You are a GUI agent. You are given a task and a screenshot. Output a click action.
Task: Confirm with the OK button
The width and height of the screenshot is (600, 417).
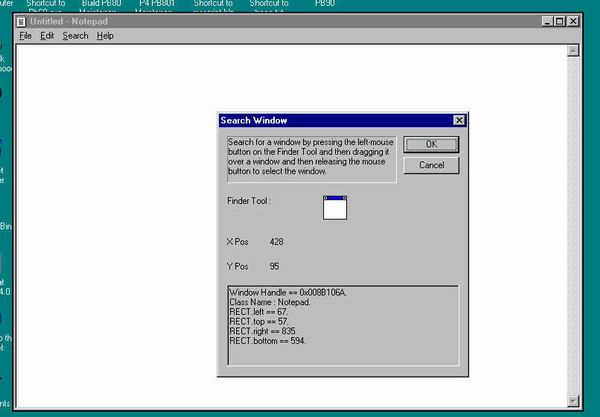[x=431, y=144]
